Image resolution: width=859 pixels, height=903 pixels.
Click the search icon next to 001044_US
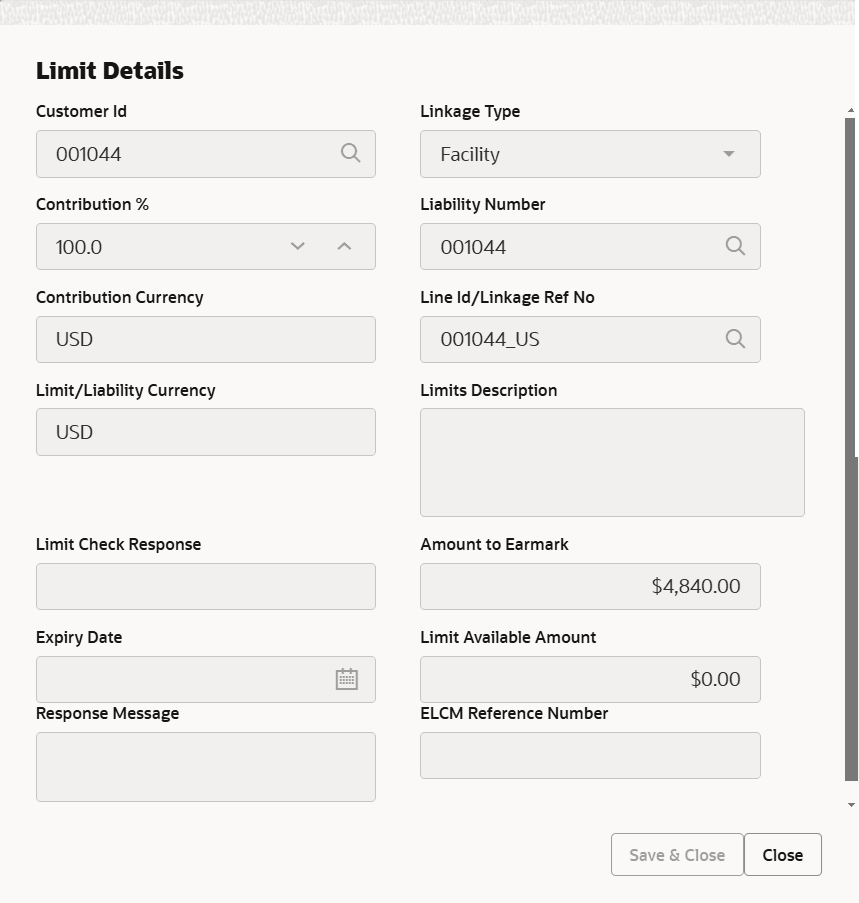click(735, 339)
